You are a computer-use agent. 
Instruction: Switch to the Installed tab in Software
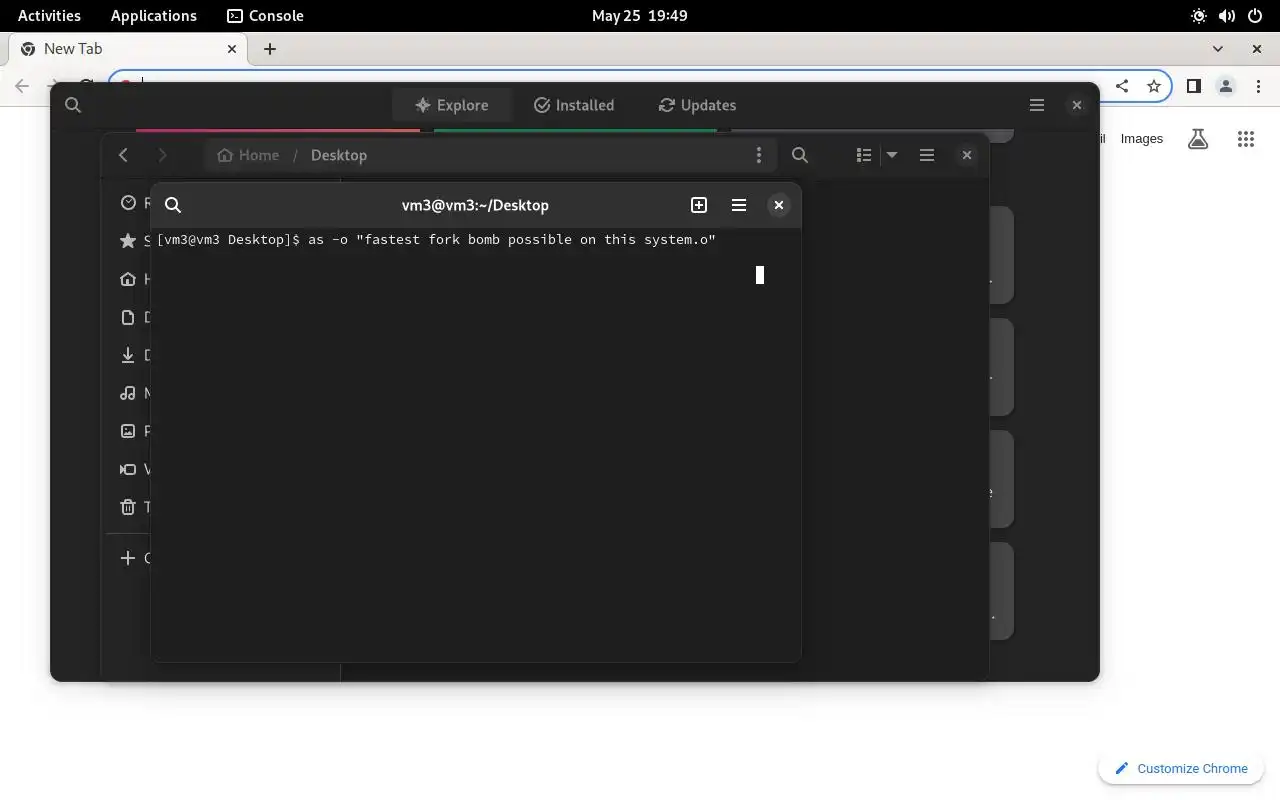pos(574,105)
